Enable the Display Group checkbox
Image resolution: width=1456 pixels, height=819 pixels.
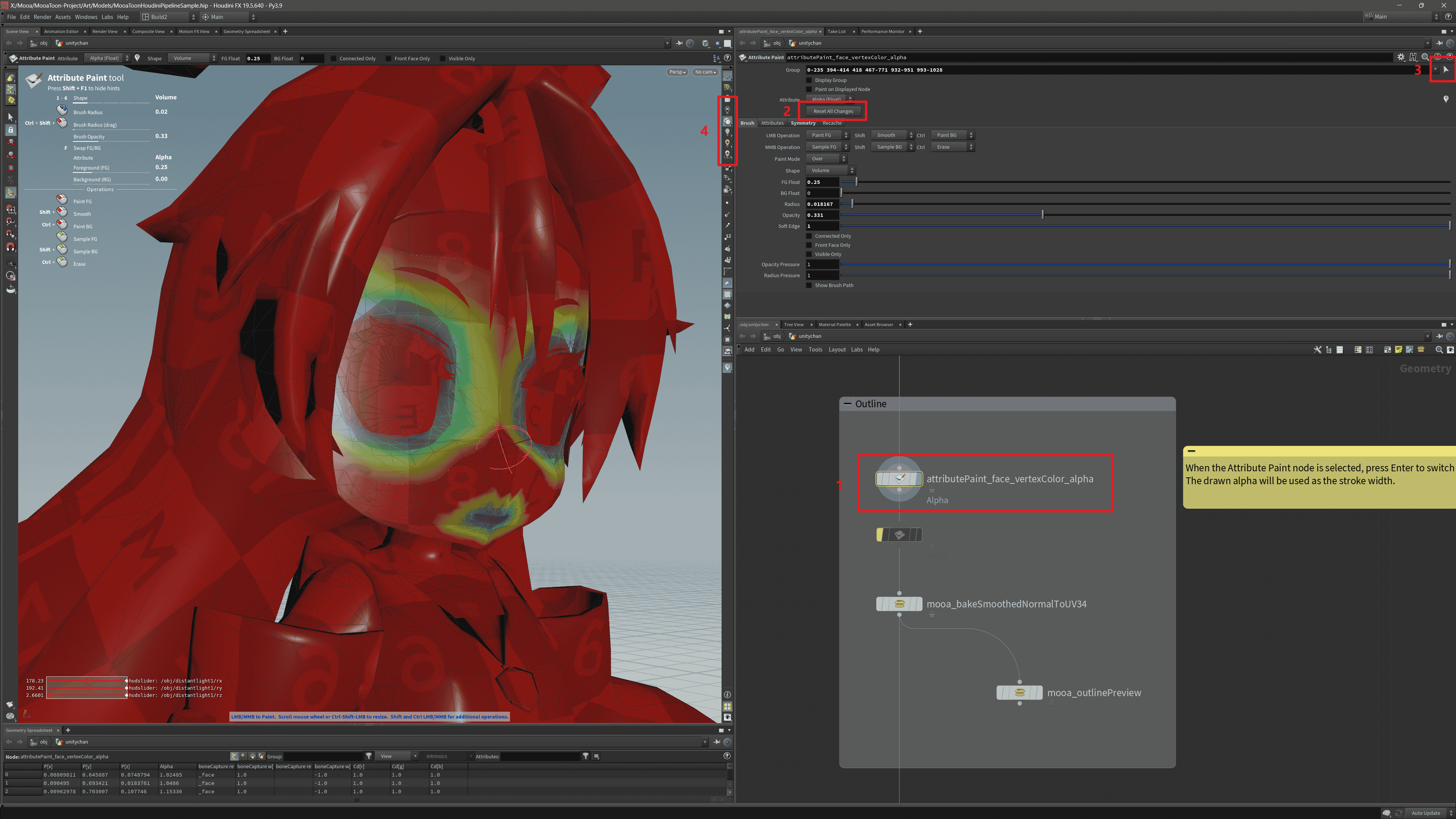point(809,80)
